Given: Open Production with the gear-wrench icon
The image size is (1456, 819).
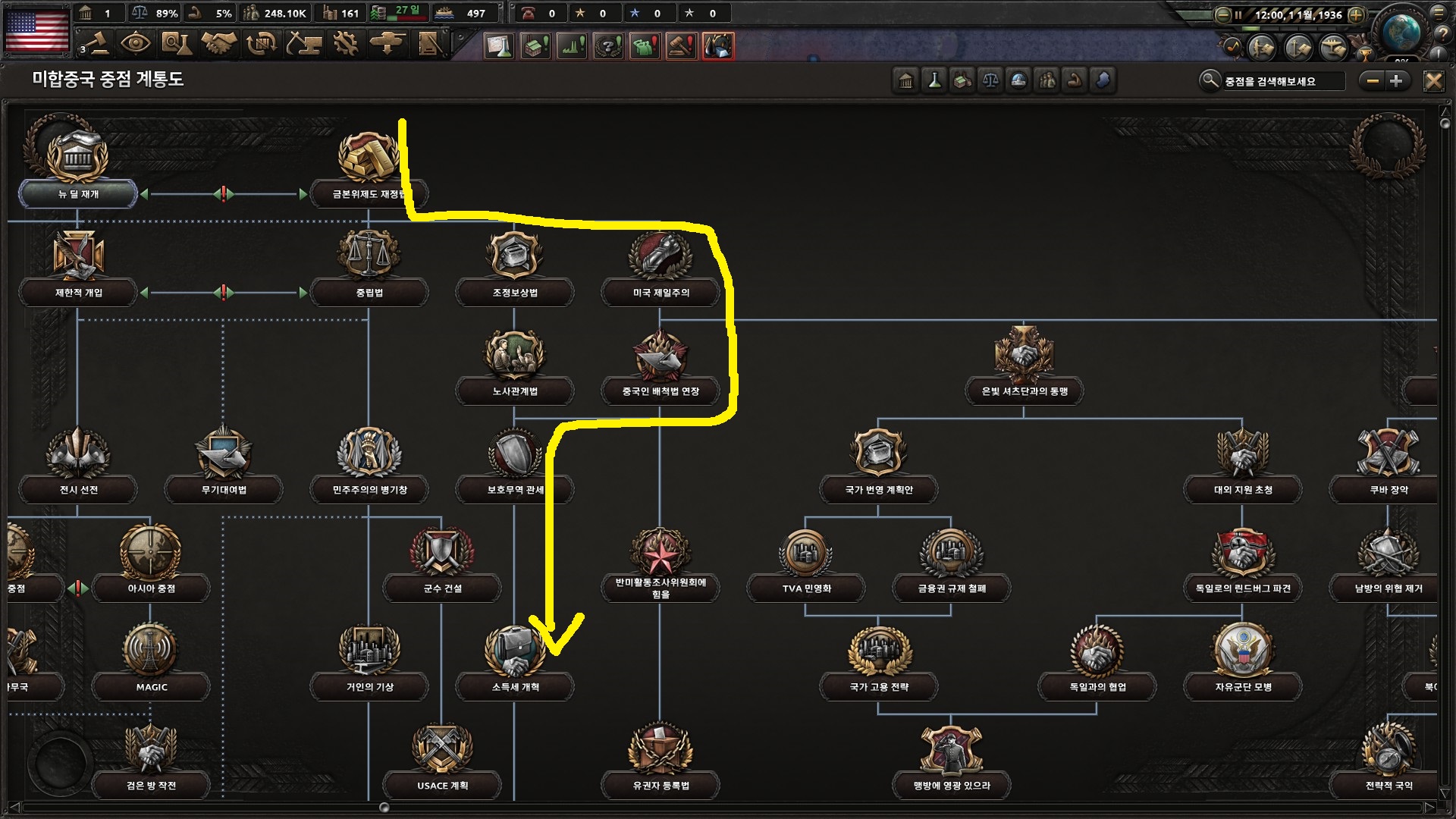Looking at the screenshot, I should tap(346, 44).
